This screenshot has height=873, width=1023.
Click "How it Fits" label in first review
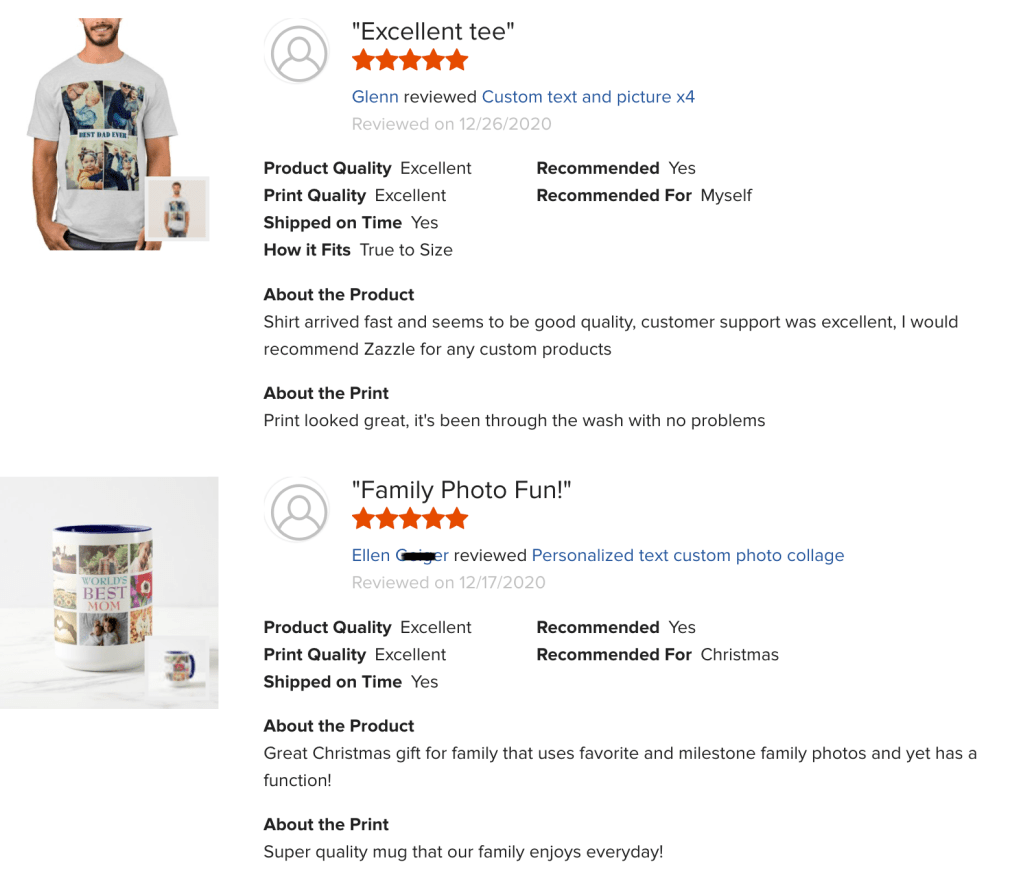(x=307, y=250)
